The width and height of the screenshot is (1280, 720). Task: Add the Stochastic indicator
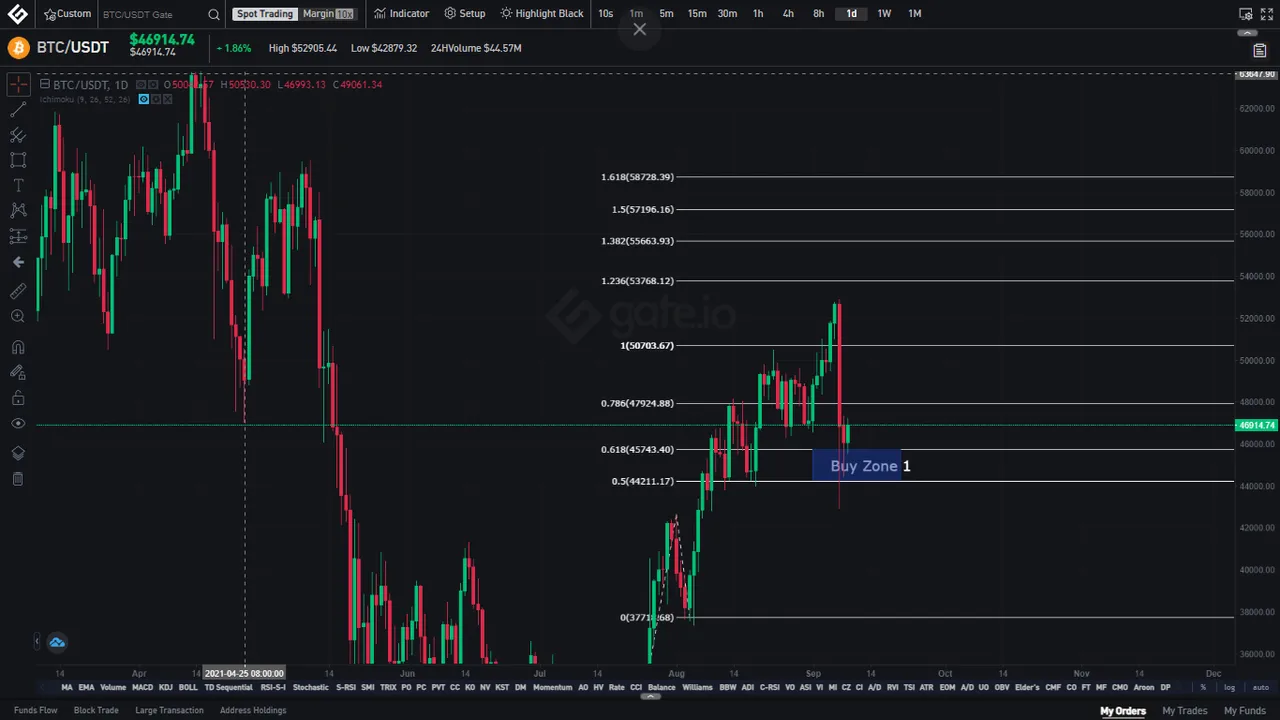tap(311, 687)
